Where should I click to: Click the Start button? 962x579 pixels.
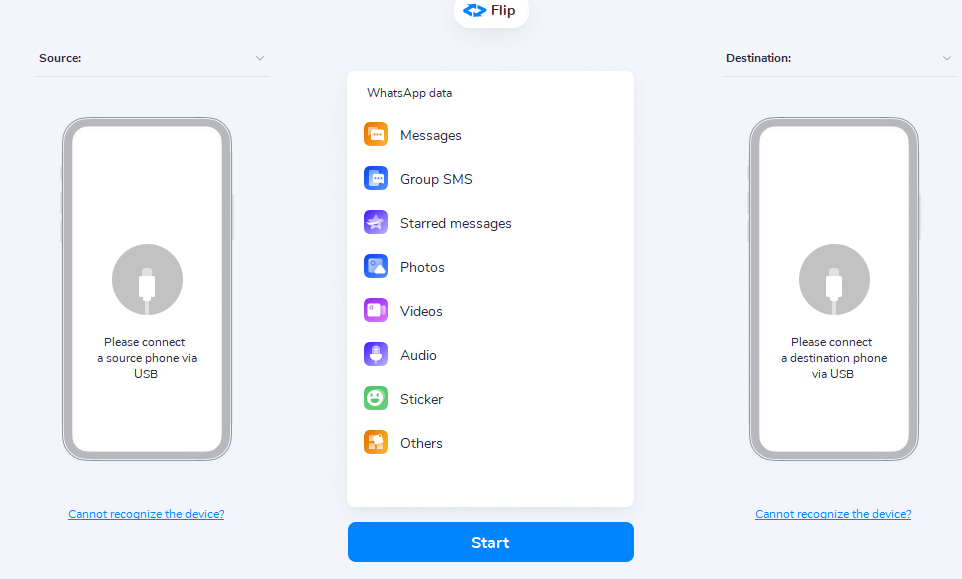[x=491, y=542]
